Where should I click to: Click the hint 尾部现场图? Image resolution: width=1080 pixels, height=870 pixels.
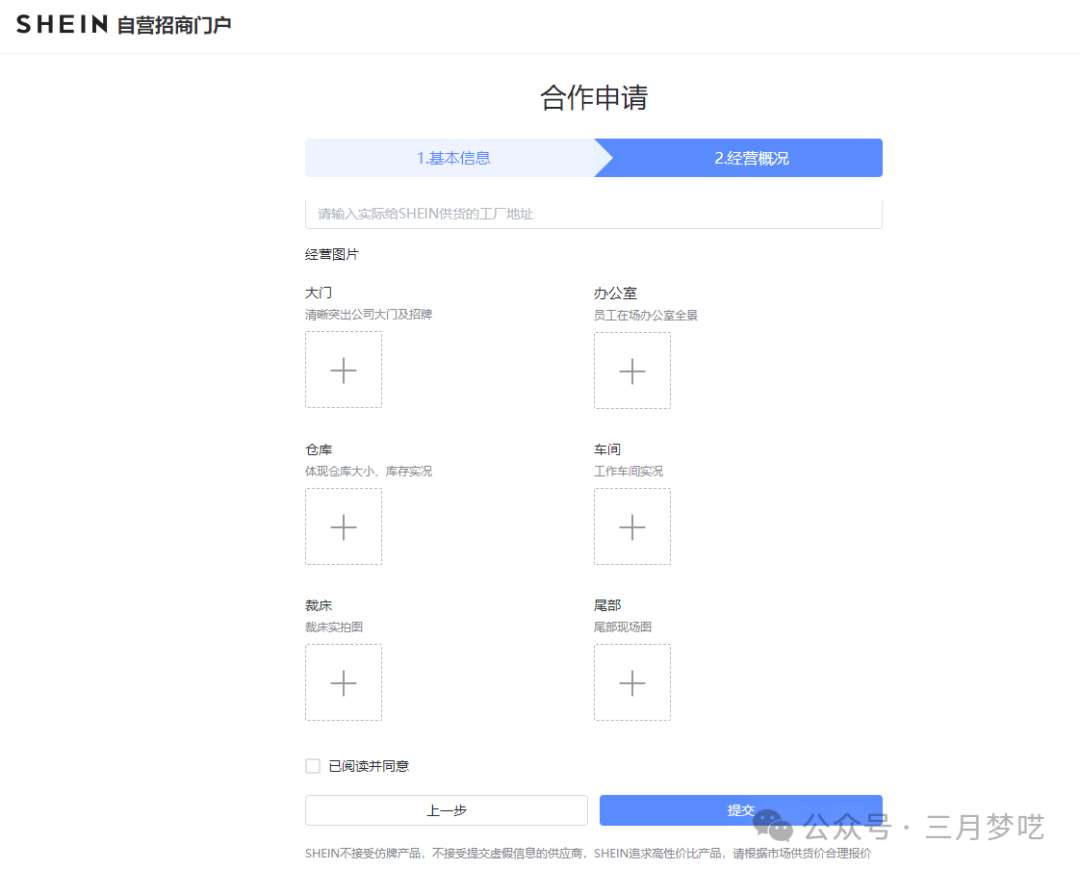(623, 627)
